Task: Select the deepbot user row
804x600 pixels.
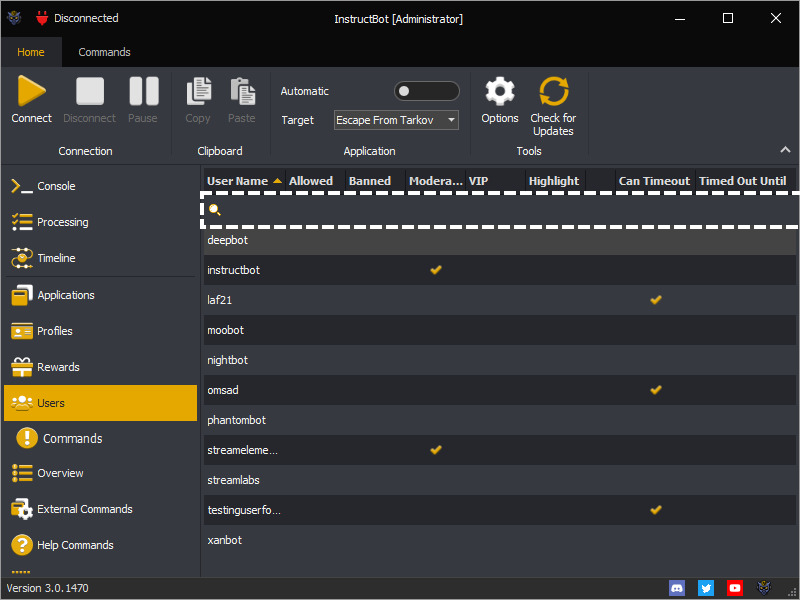Action: (500, 240)
